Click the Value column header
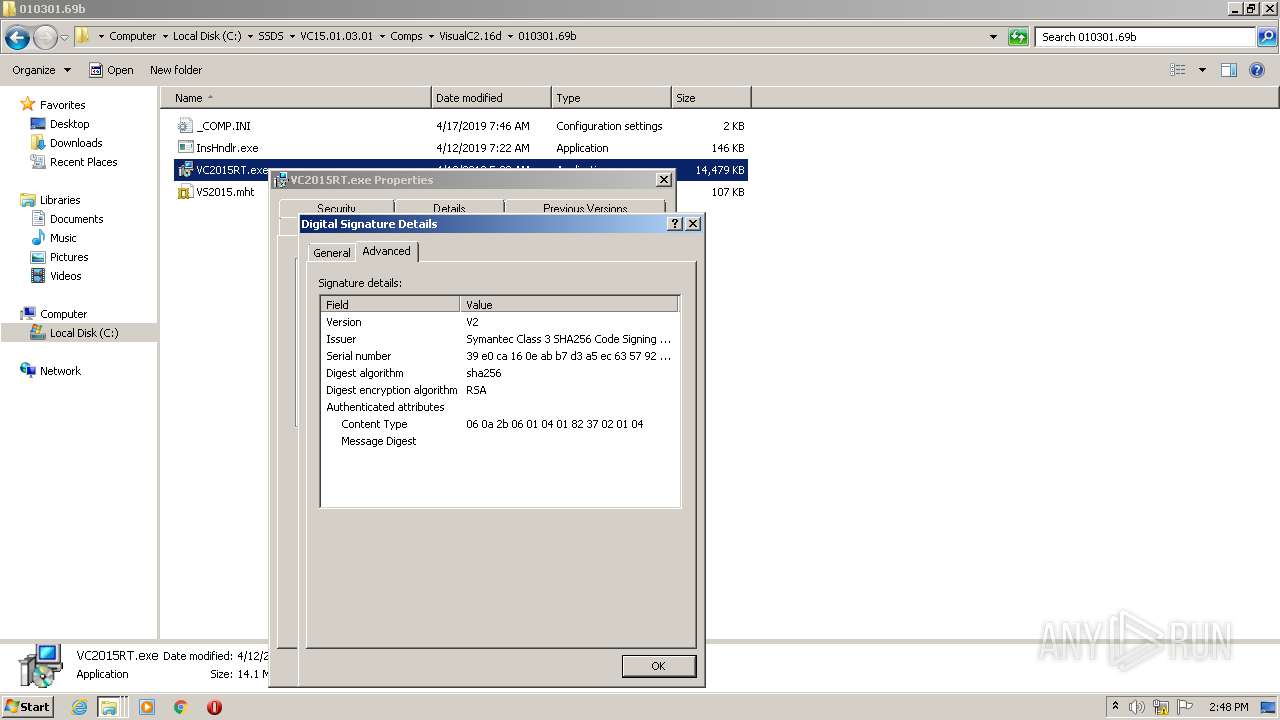 click(x=569, y=304)
